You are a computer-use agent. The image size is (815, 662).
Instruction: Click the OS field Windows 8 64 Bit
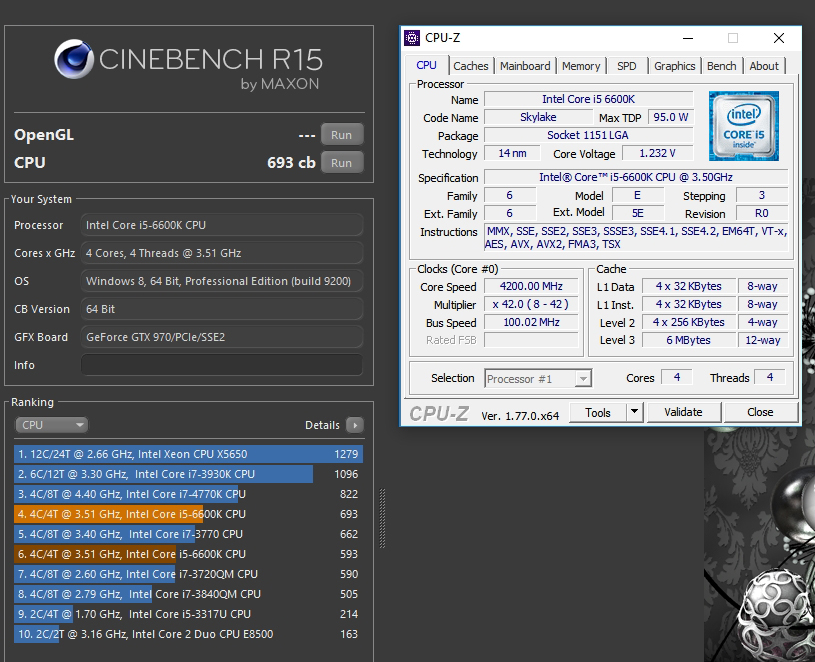click(222, 281)
